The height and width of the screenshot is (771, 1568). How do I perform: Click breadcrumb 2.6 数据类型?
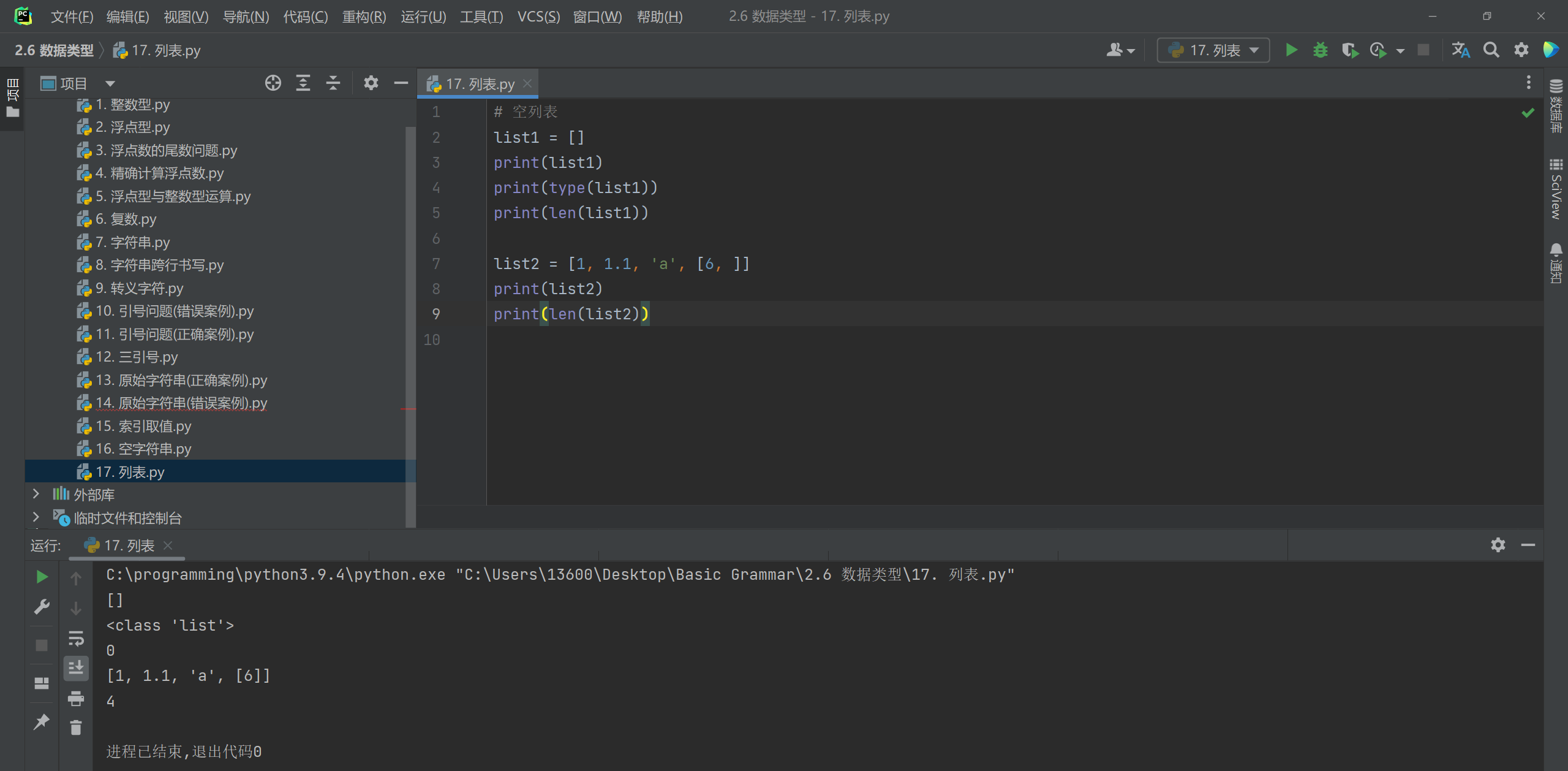[x=54, y=50]
